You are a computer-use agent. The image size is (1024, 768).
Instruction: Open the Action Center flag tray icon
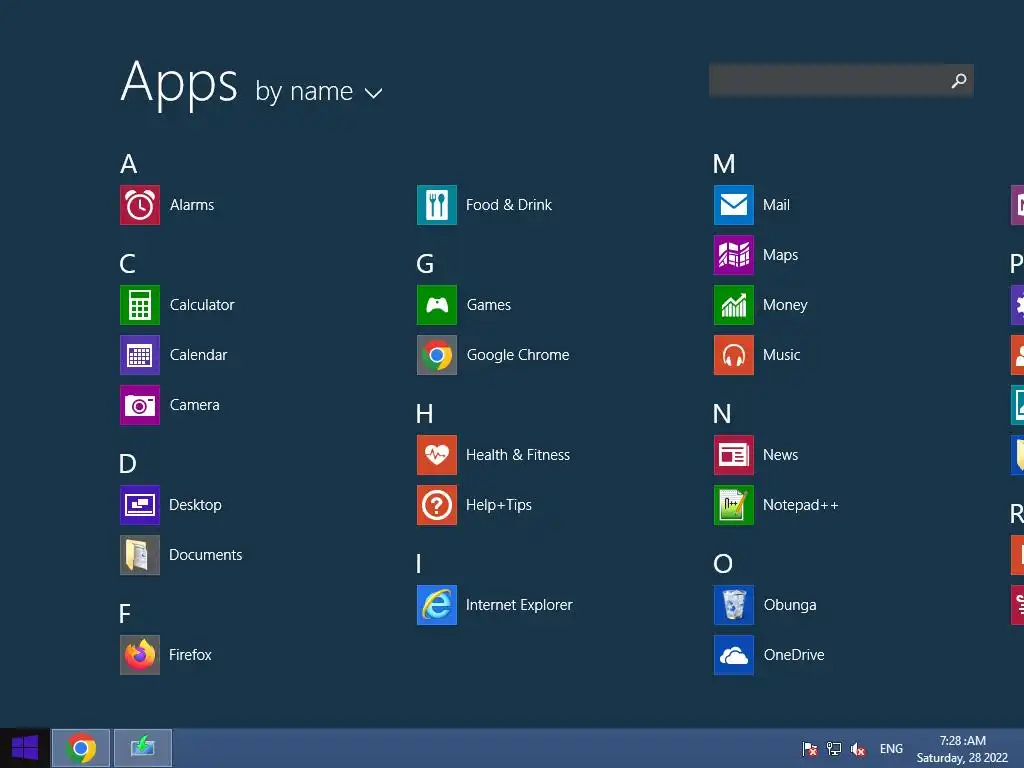810,749
